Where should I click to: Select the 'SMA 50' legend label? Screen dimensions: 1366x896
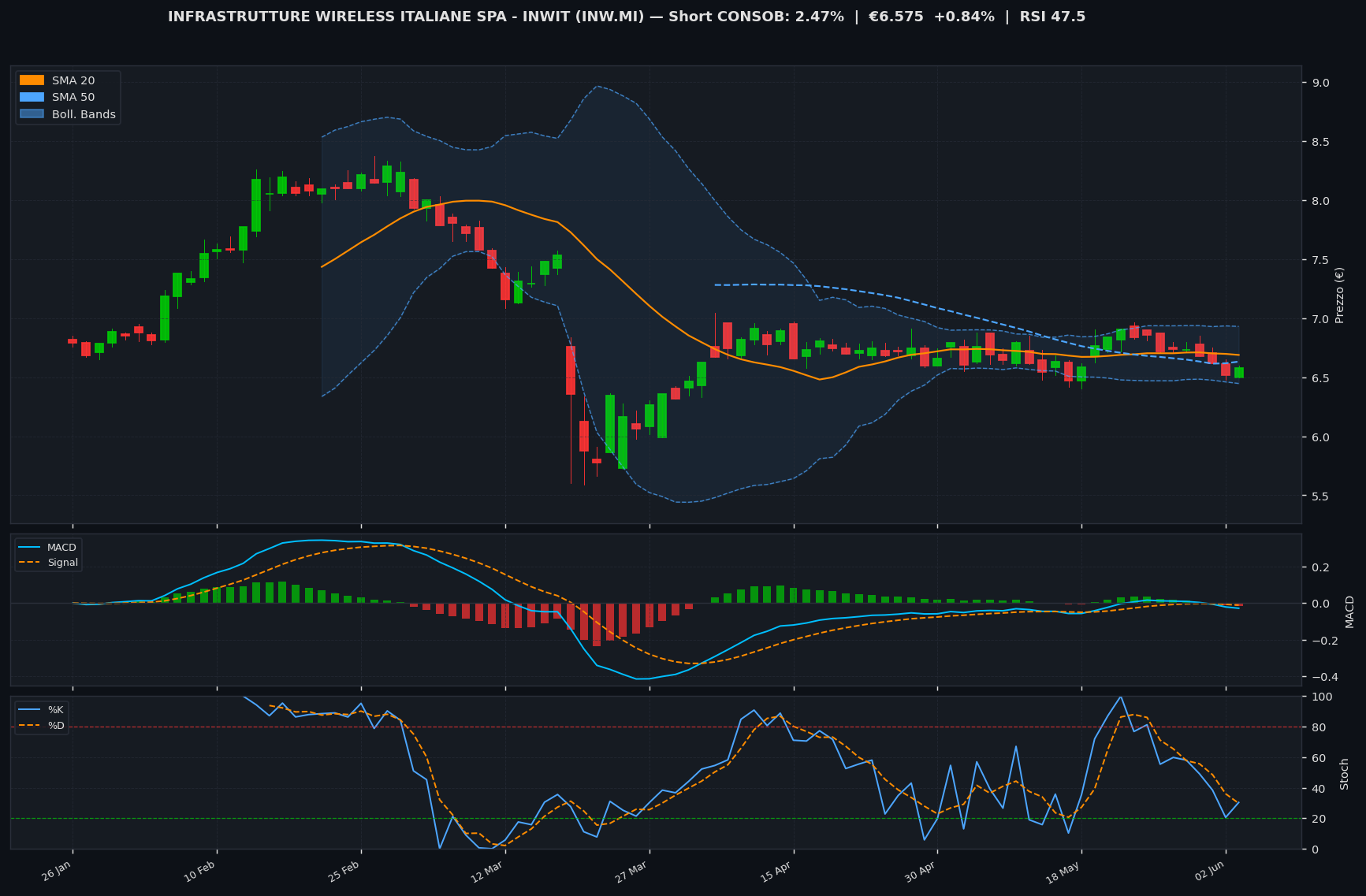coord(73,98)
